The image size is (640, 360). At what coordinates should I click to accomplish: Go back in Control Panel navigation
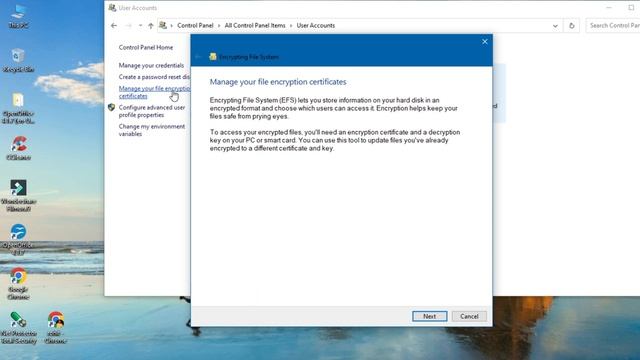click(x=114, y=26)
